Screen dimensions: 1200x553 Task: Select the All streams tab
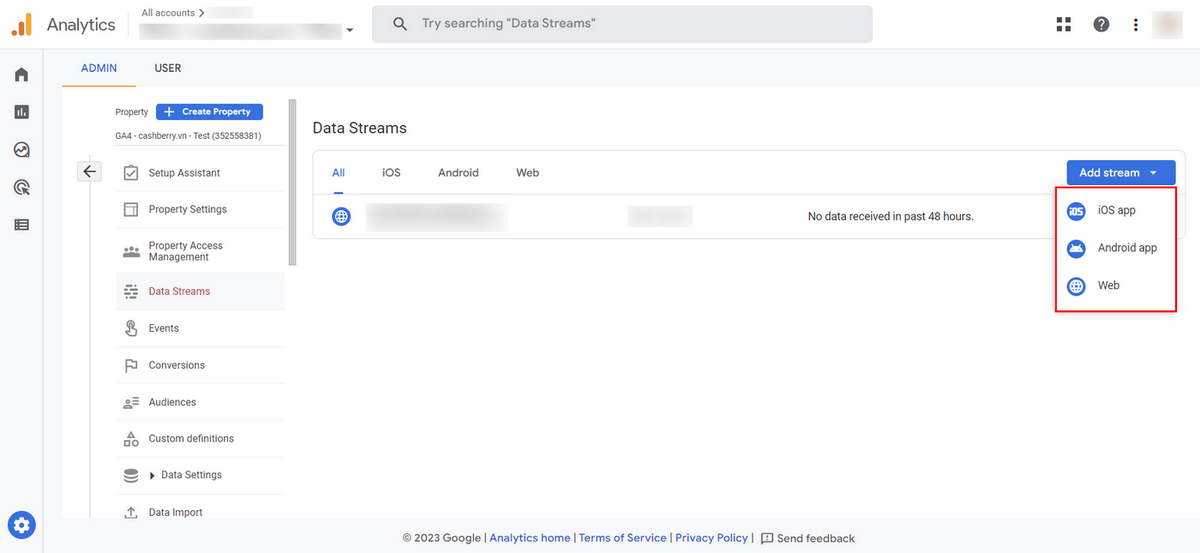click(339, 173)
